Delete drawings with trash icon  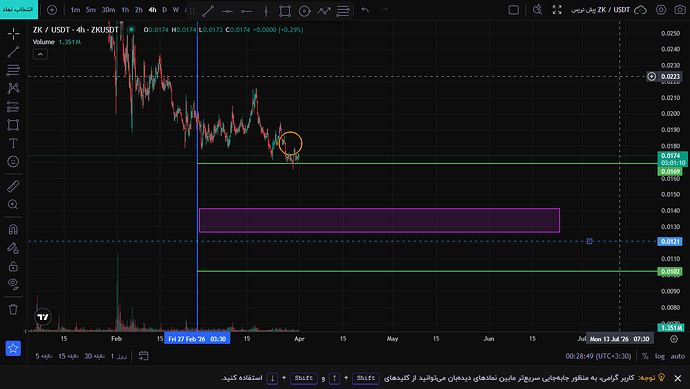click(13, 309)
